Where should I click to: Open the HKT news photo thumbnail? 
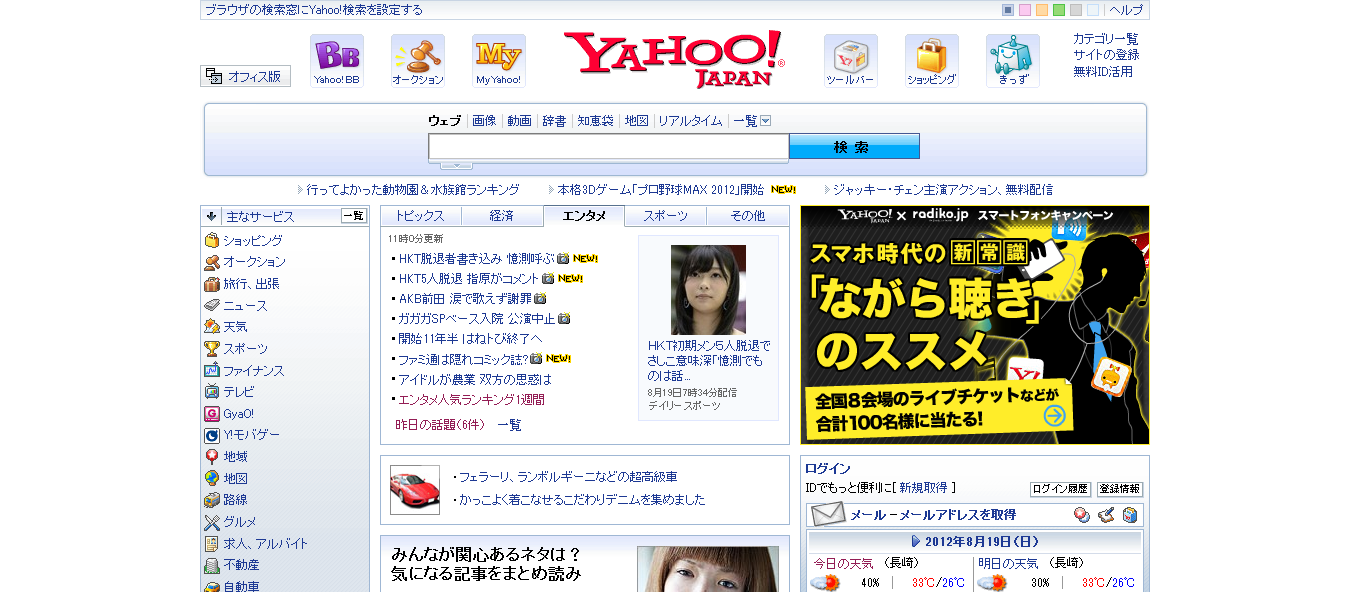point(708,290)
